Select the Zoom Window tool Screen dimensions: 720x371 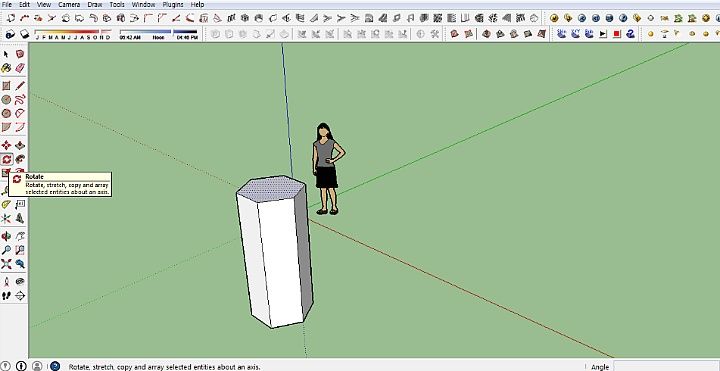click(x=20, y=250)
